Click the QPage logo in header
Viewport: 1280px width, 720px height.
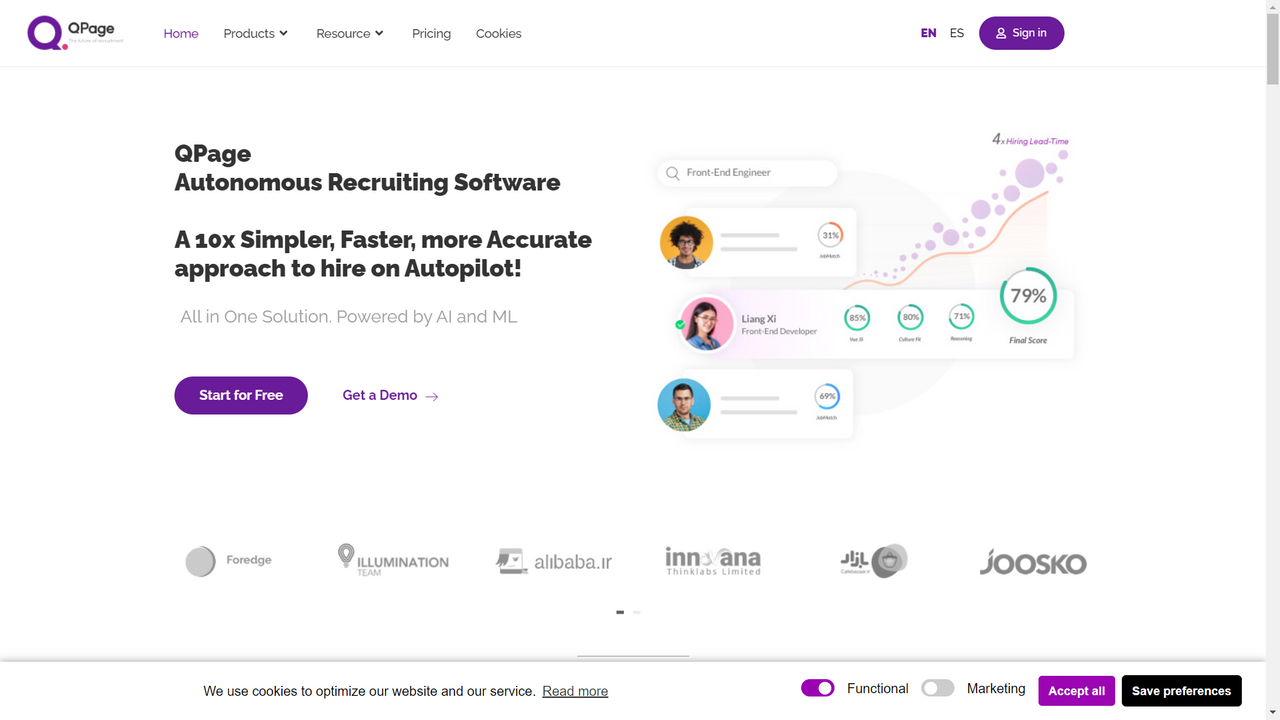[76, 33]
